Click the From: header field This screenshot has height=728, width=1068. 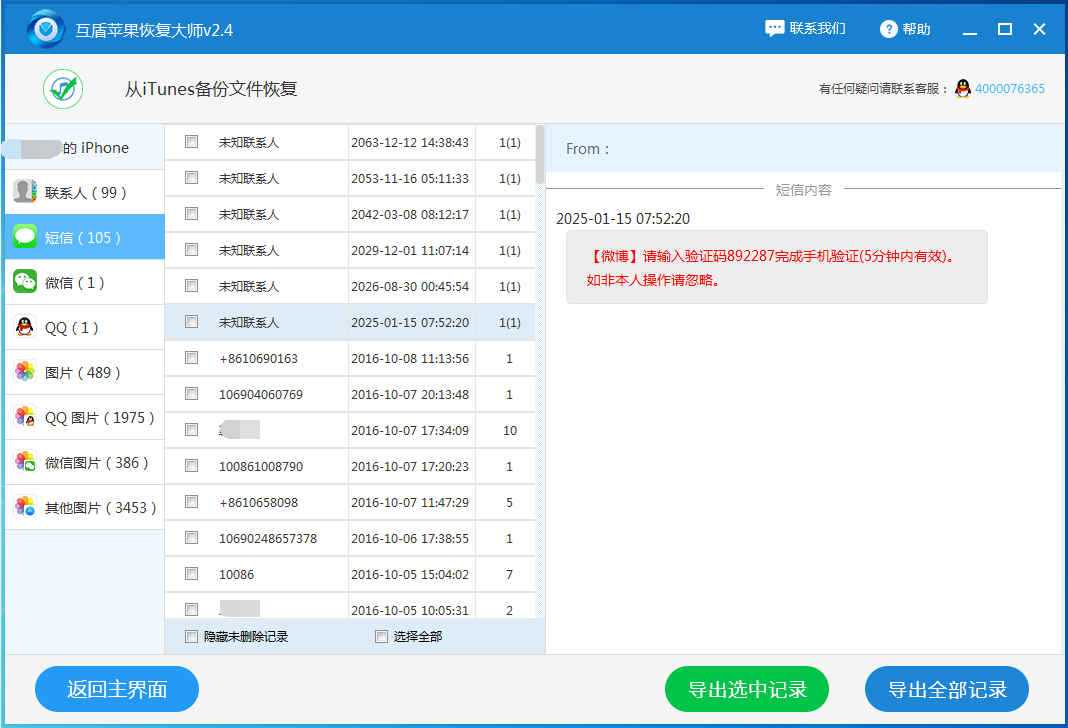click(804, 148)
